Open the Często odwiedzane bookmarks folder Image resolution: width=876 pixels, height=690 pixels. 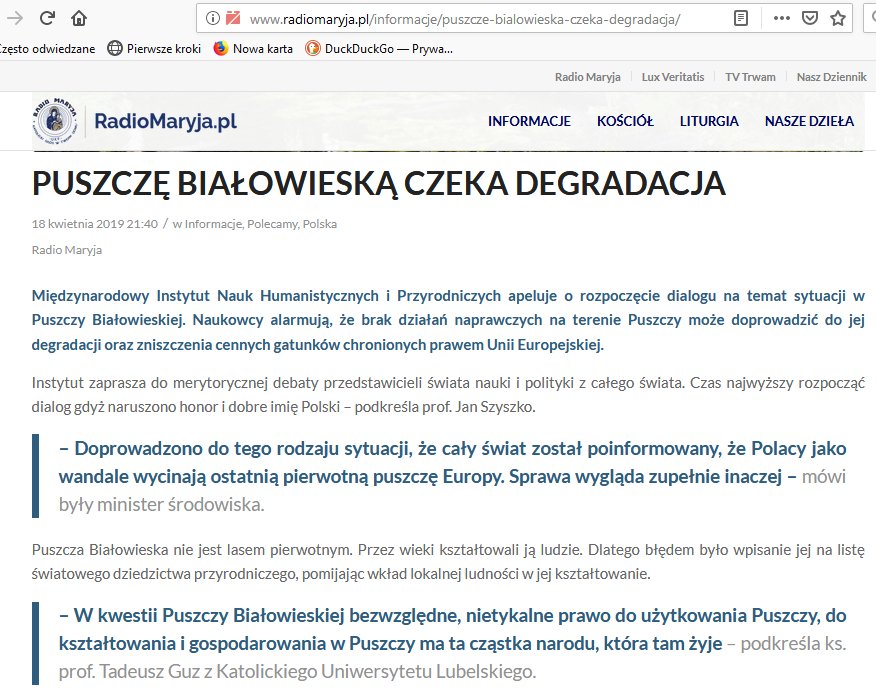pyautogui.click(x=47, y=49)
